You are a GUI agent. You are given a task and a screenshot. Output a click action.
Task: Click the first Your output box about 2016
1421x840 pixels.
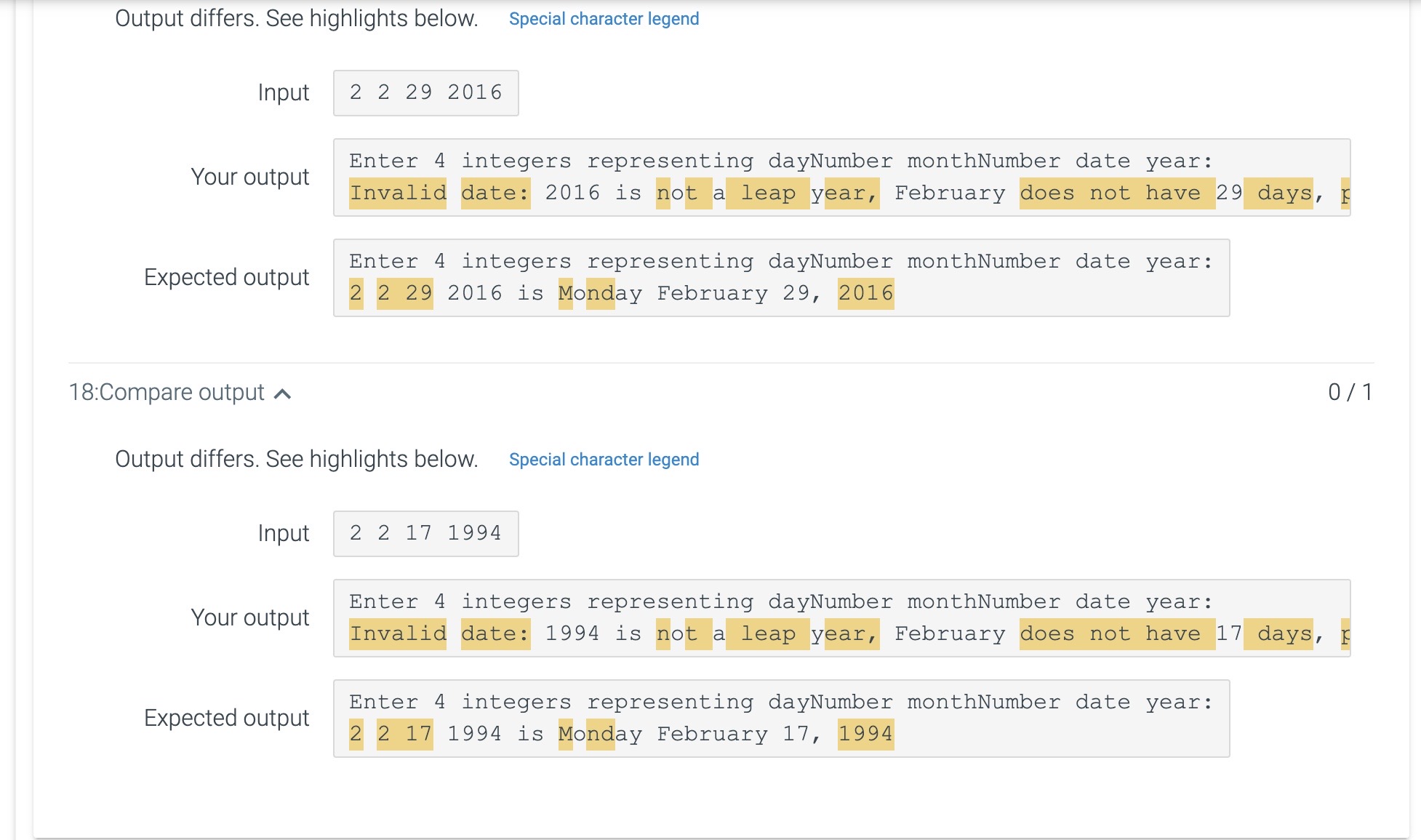tap(841, 177)
